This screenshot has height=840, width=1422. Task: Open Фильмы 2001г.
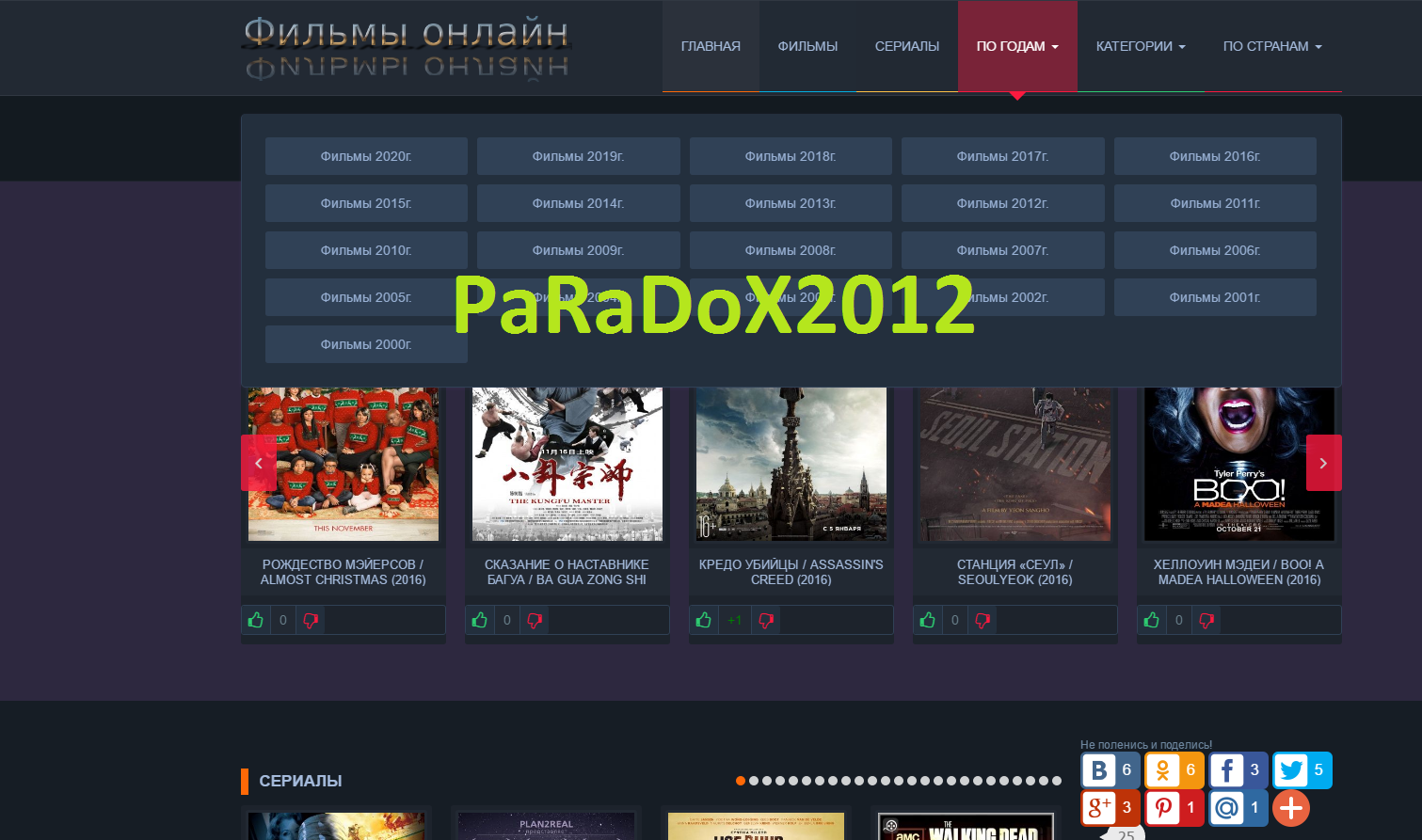[1215, 297]
